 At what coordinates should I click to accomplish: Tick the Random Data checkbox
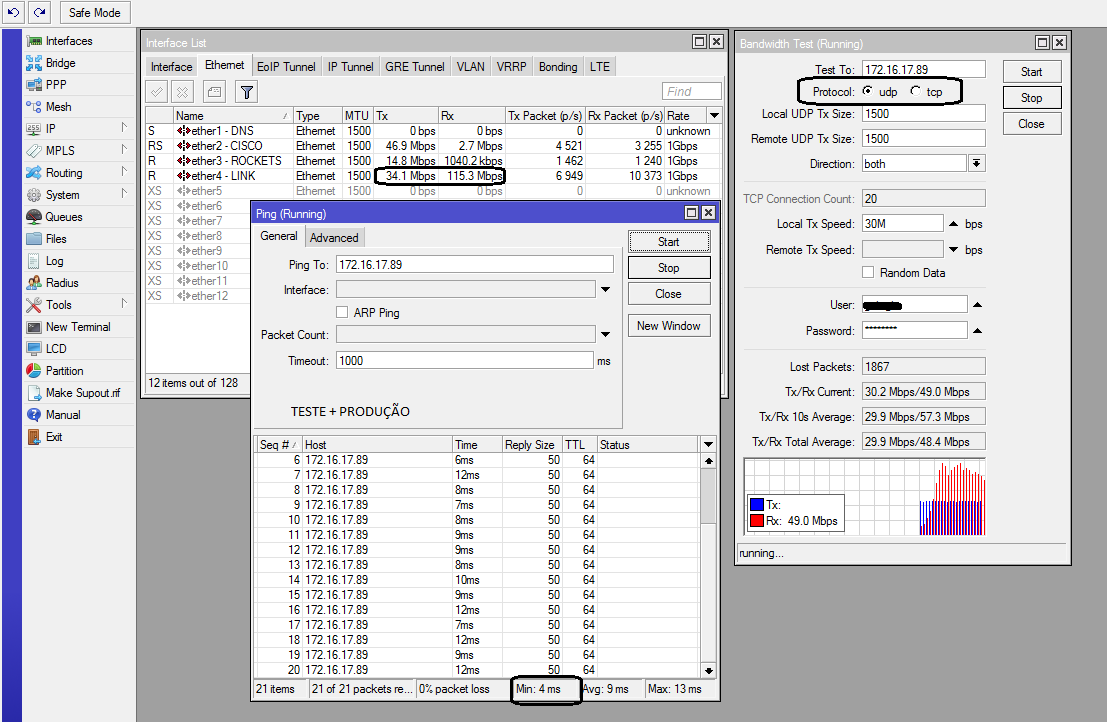(869, 273)
